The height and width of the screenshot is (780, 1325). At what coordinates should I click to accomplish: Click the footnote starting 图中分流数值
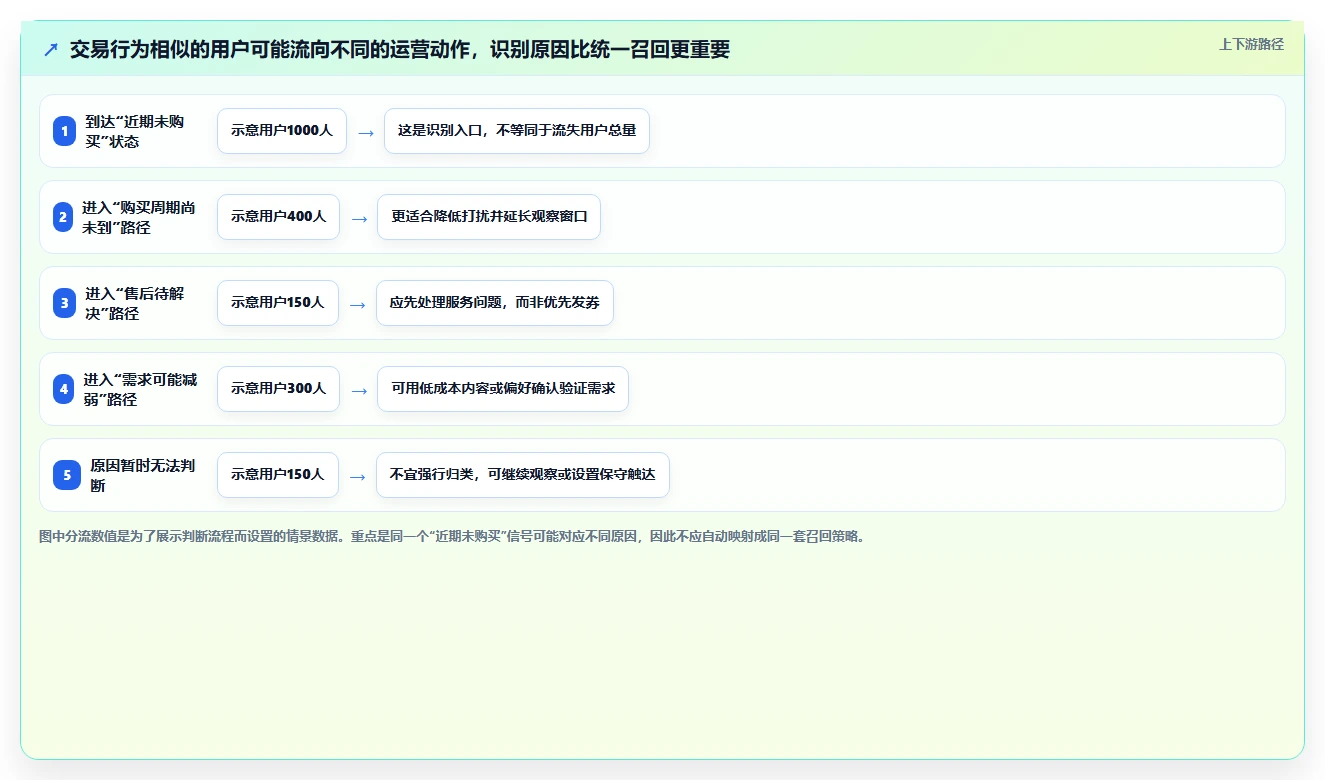coord(452,537)
